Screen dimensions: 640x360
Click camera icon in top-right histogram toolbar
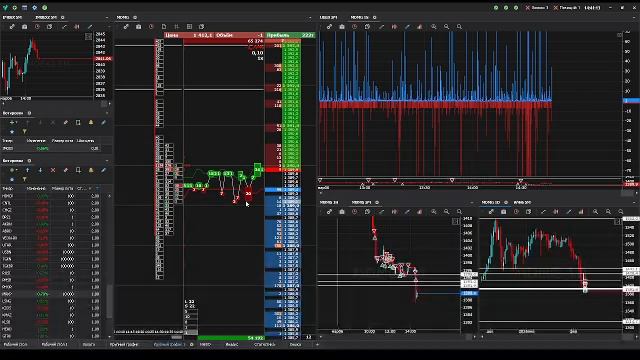coord(342,27)
